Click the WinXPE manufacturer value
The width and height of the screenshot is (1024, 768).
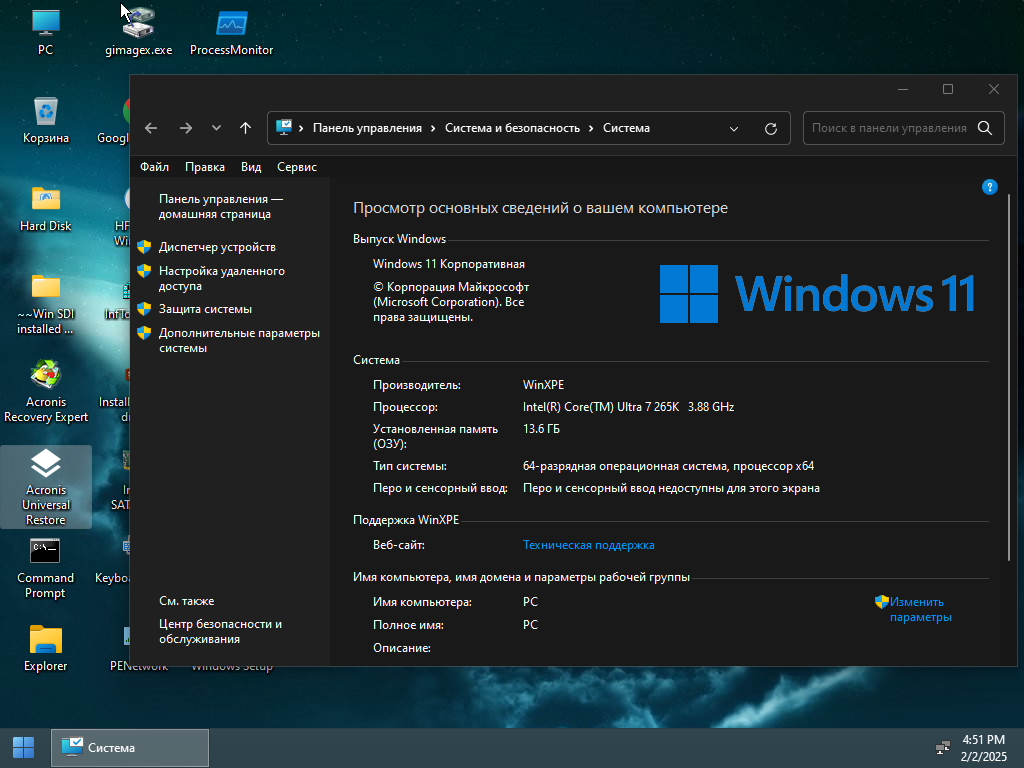(x=543, y=385)
